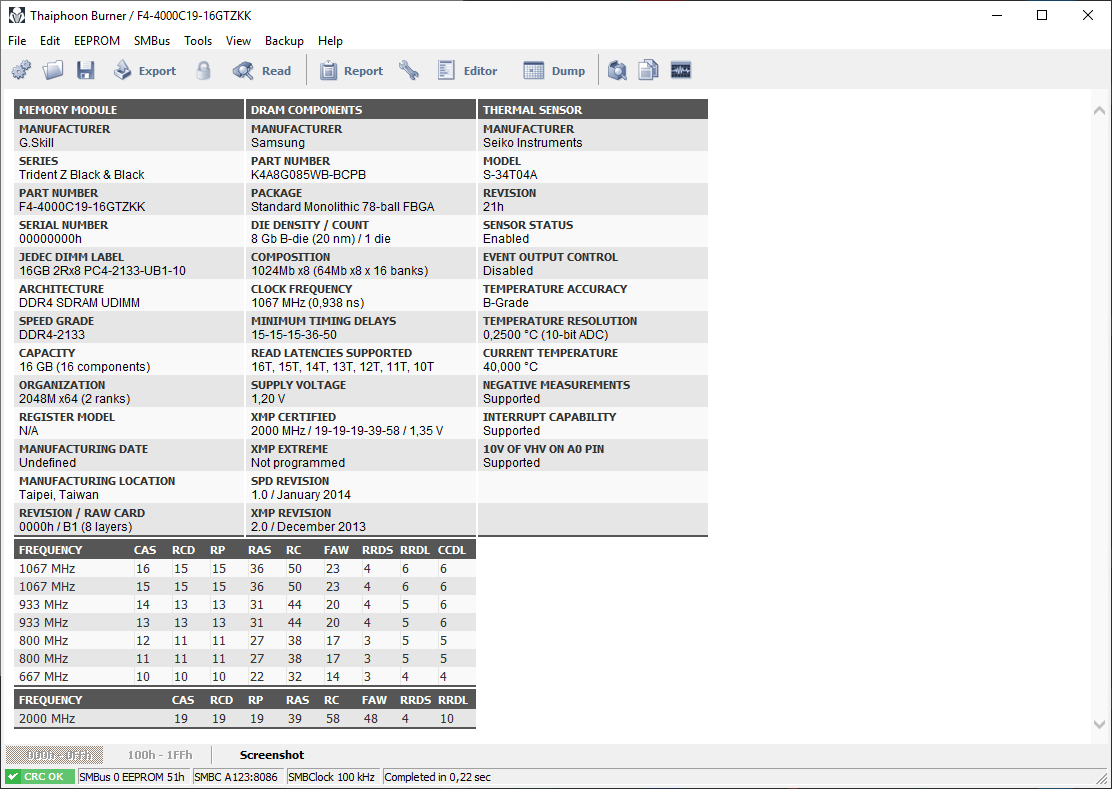Viewport: 1112px width, 789px height.
Task: Open the Tools menu
Action: click(198, 41)
